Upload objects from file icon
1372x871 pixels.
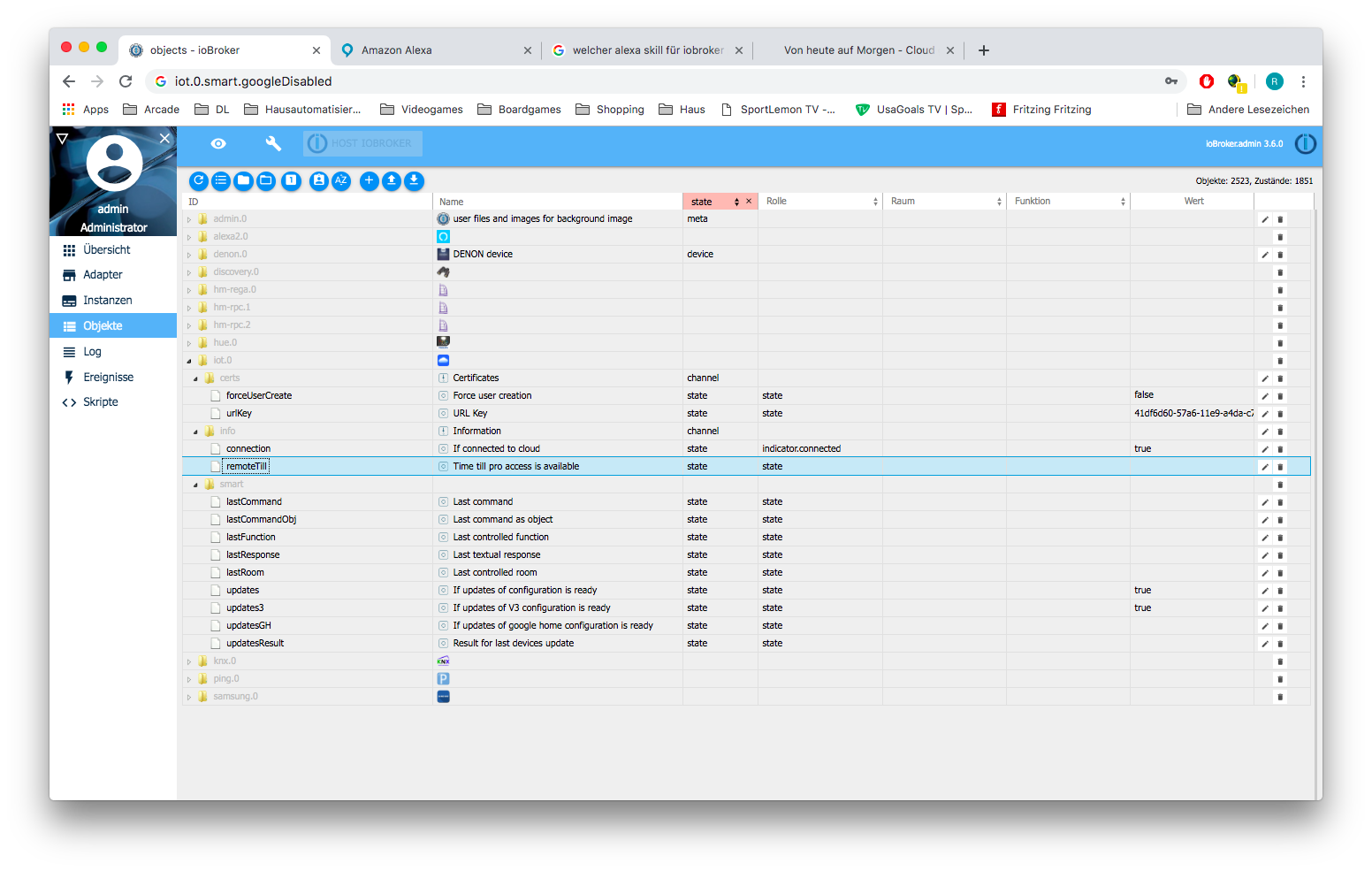click(392, 180)
